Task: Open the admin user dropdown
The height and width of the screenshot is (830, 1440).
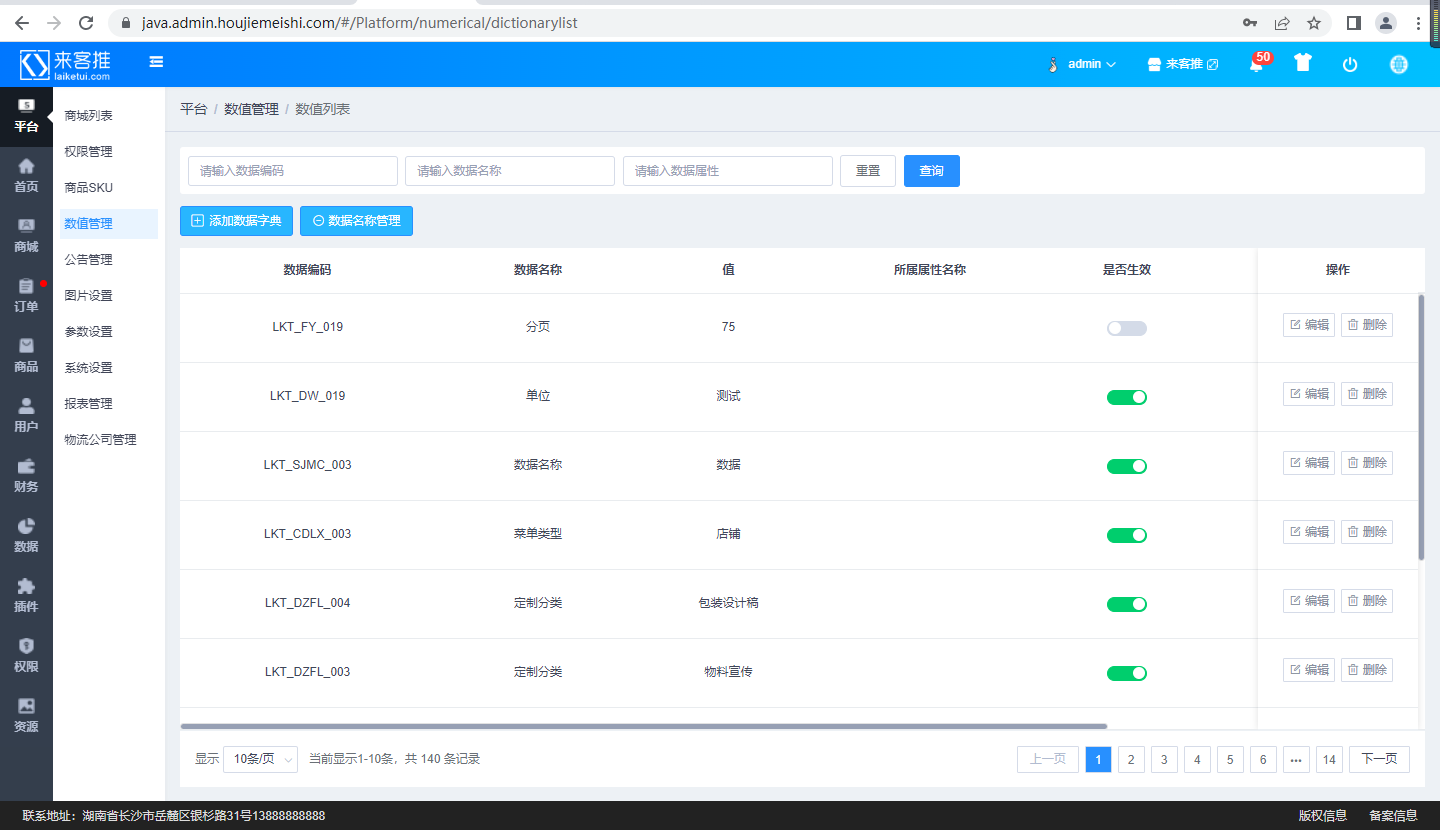Action: tap(1083, 64)
